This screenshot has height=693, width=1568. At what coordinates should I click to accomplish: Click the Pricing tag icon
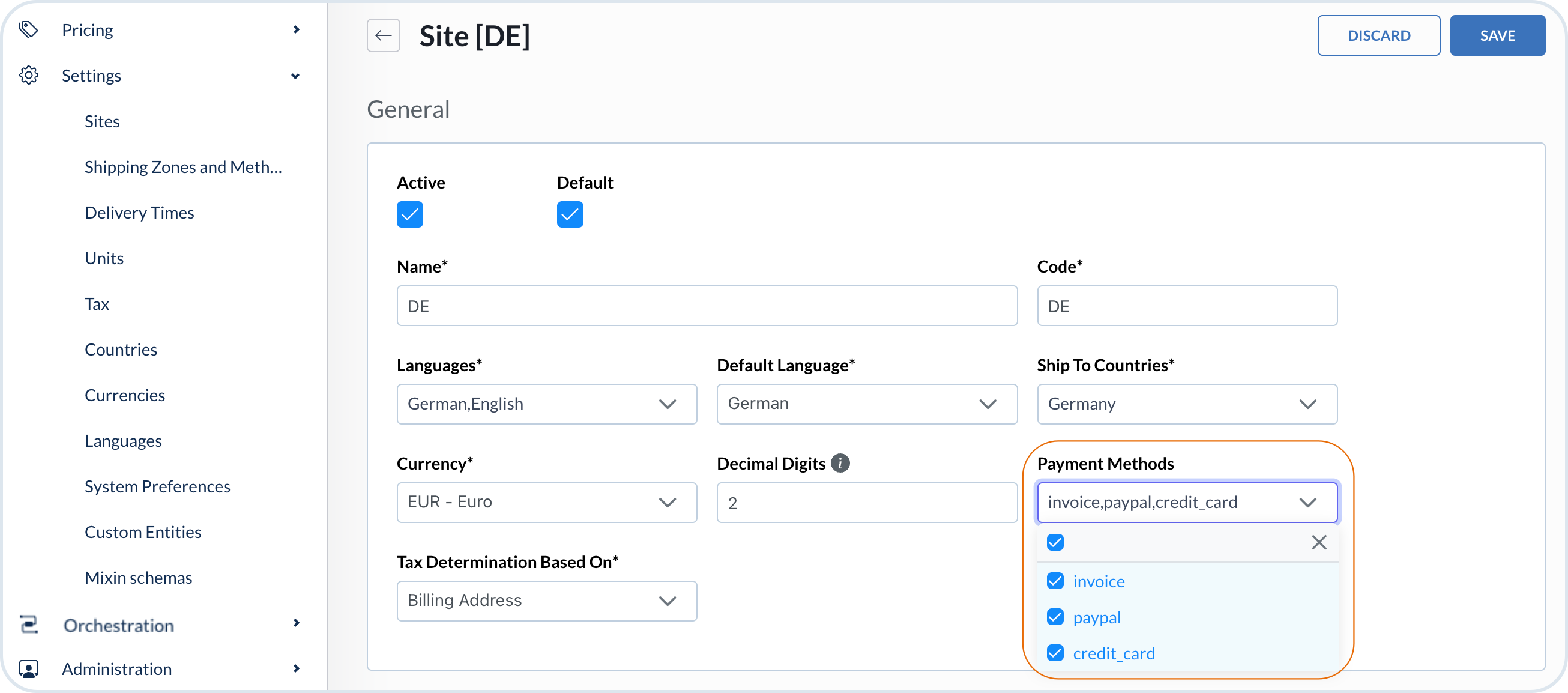29,30
